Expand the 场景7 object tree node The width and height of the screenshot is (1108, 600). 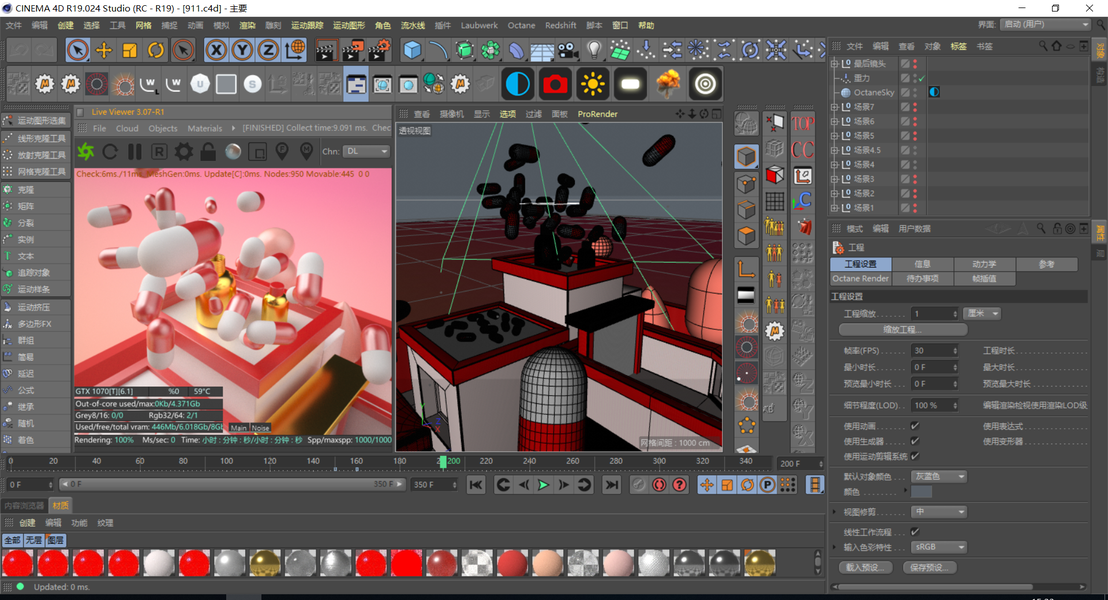point(835,107)
